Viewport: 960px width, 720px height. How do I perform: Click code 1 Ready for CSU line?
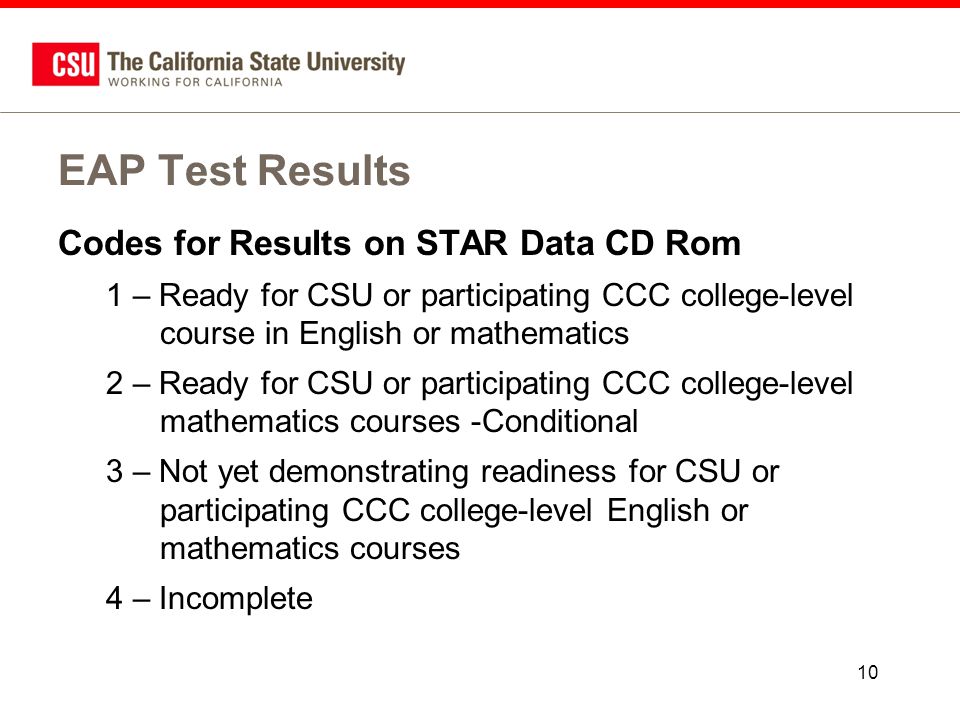click(x=479, y=296)
